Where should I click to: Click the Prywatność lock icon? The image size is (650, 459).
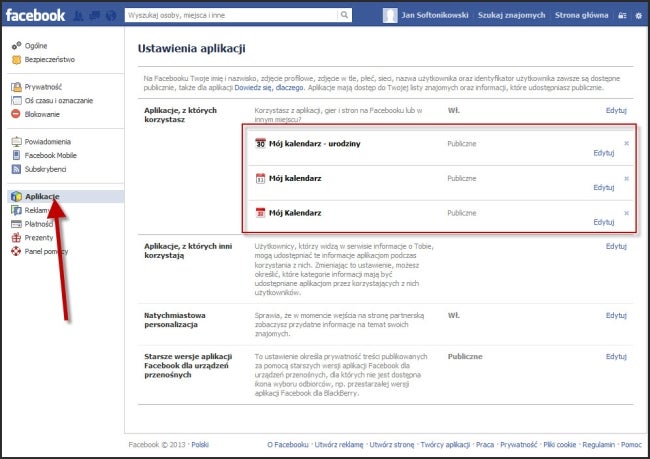tap(16, 87)
